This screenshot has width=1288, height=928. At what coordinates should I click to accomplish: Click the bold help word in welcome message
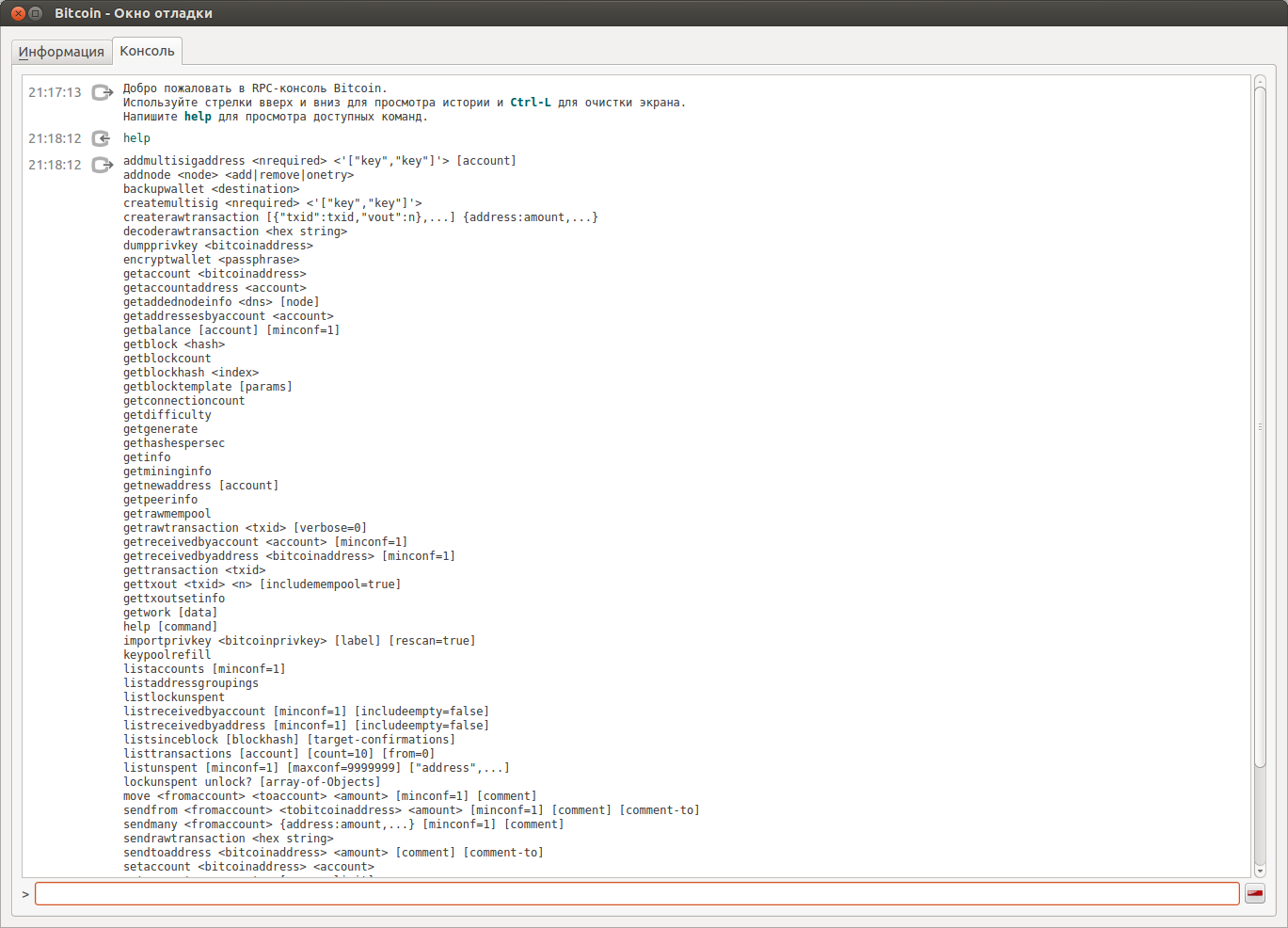point(198,117)
